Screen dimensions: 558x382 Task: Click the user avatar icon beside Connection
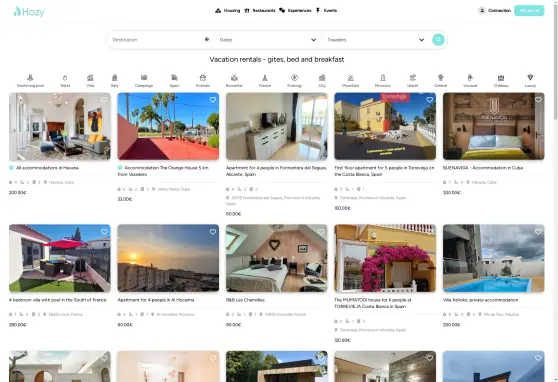pyautogui.click(x=482, y=10)
